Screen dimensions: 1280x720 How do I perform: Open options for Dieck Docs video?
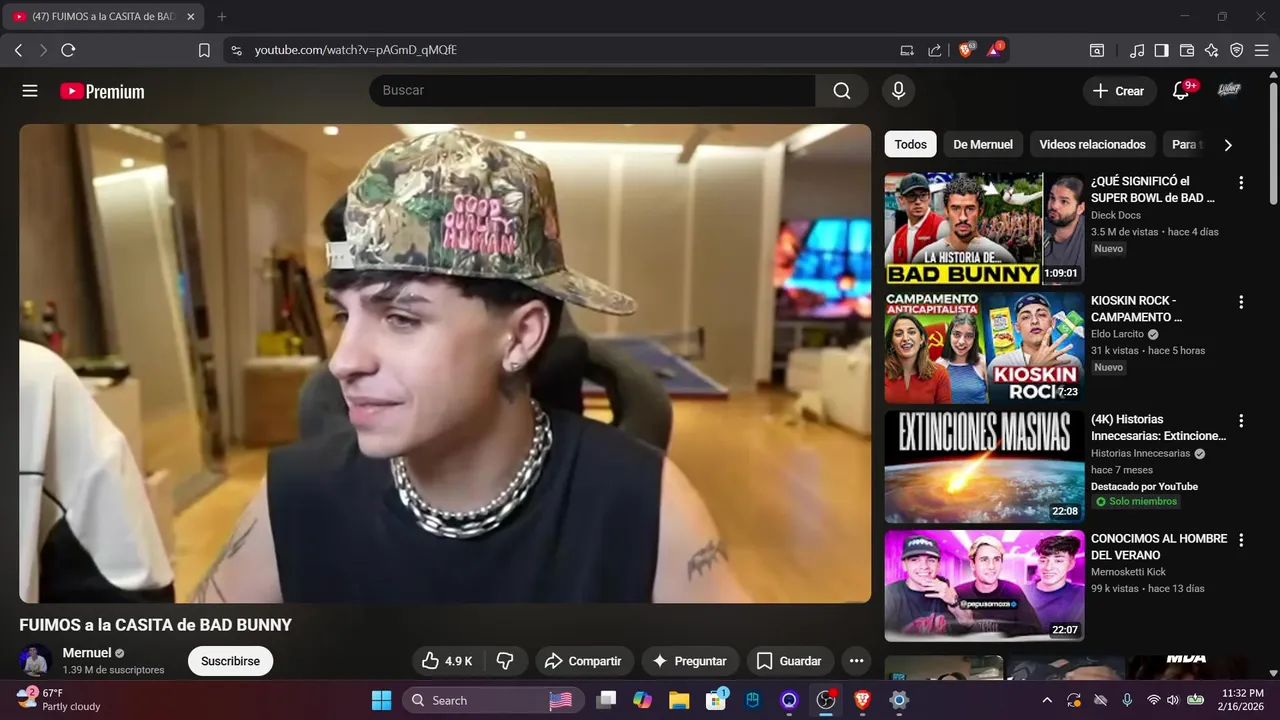(x=1241, y=183)
